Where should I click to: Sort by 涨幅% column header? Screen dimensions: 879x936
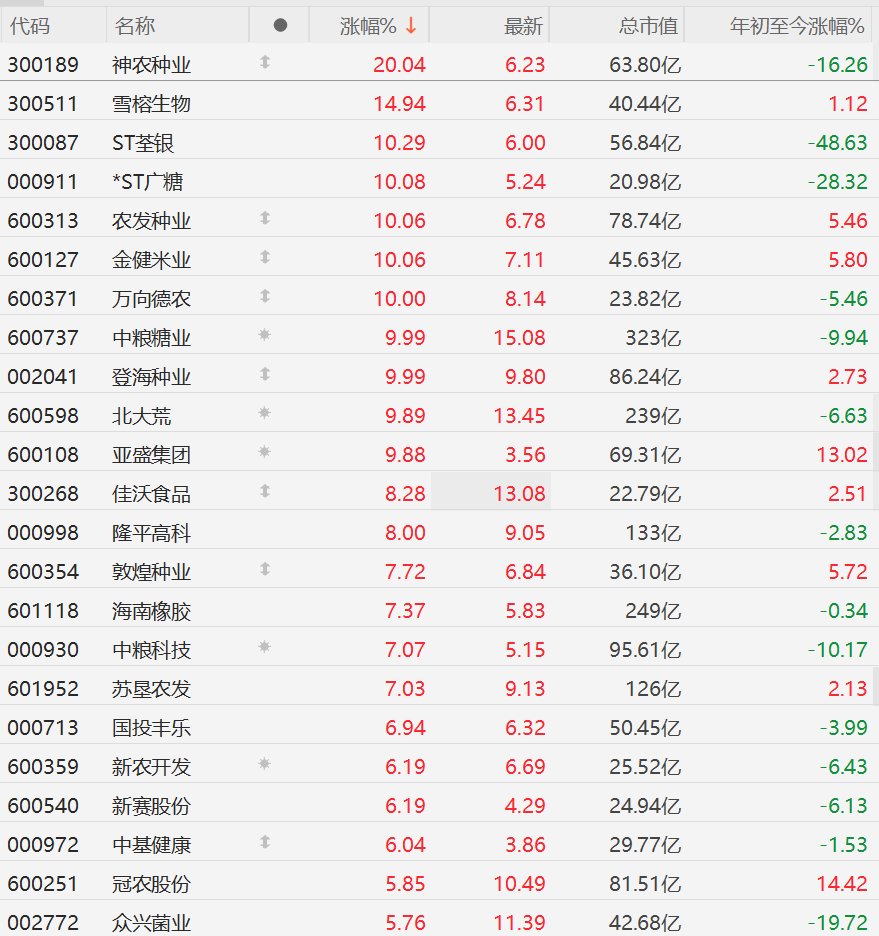(368, 26)
